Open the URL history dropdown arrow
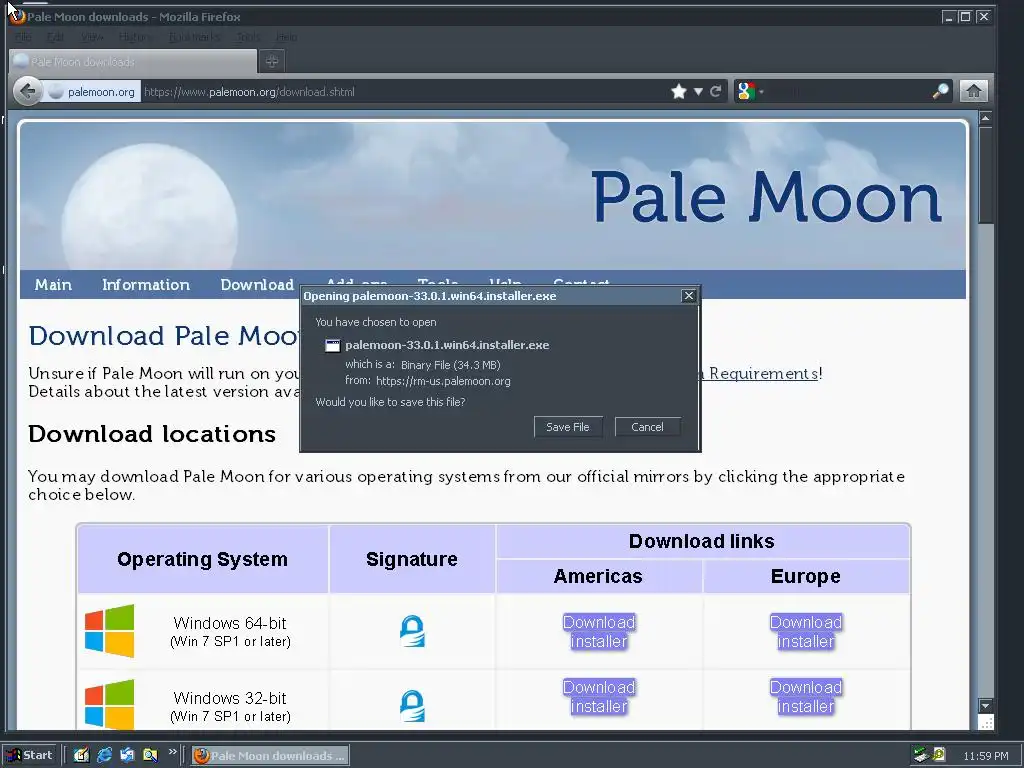 (x=698, y=91)
